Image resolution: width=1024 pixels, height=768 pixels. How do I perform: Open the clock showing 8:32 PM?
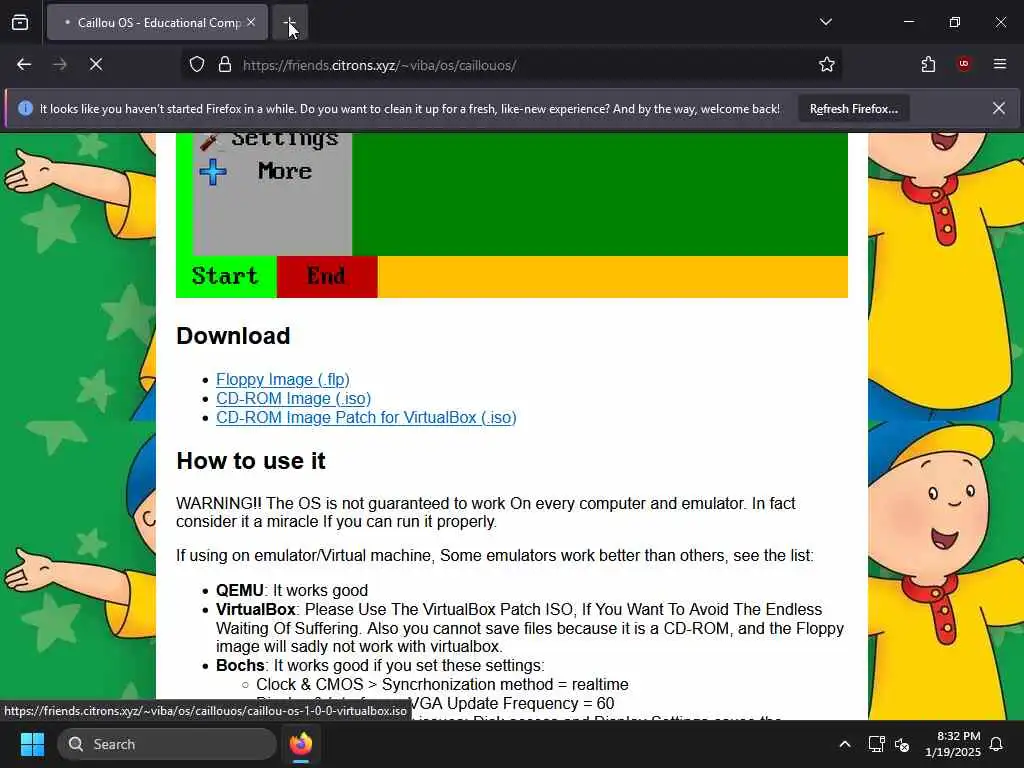coord(953,744)
